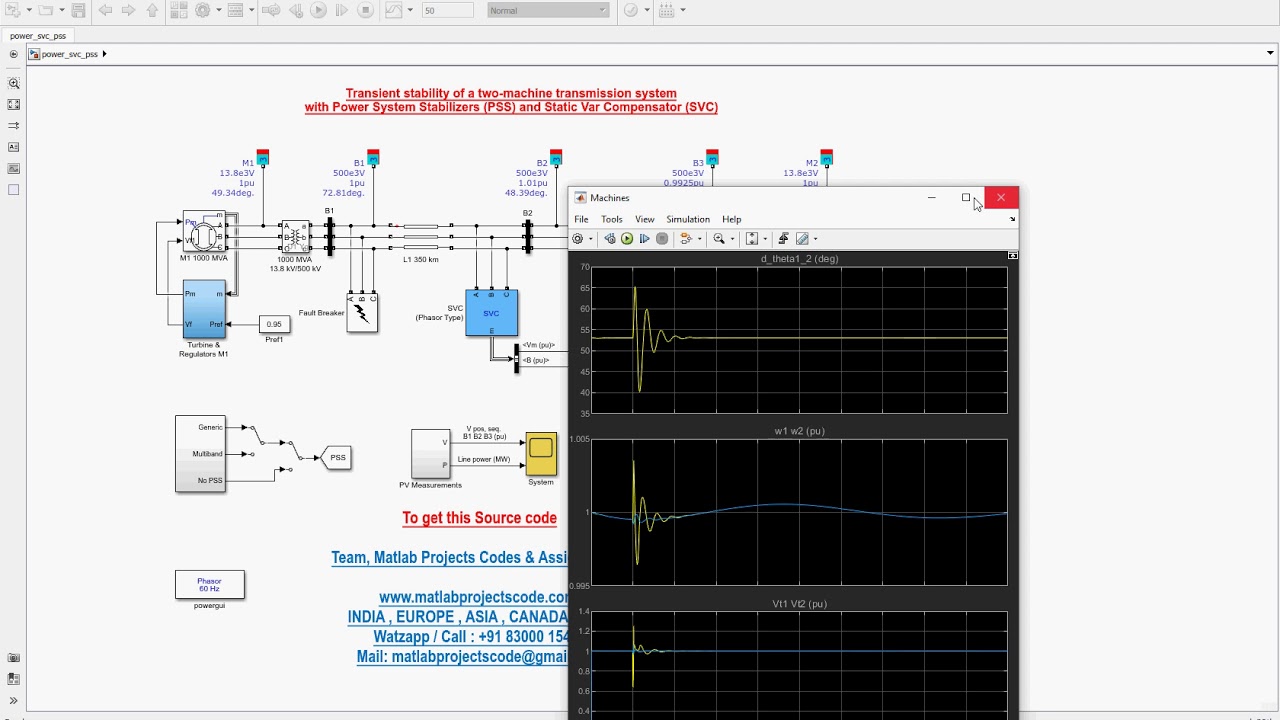Click the Image insert icon in left palette
Screen dimensions: 1280x720
(13, 168)
